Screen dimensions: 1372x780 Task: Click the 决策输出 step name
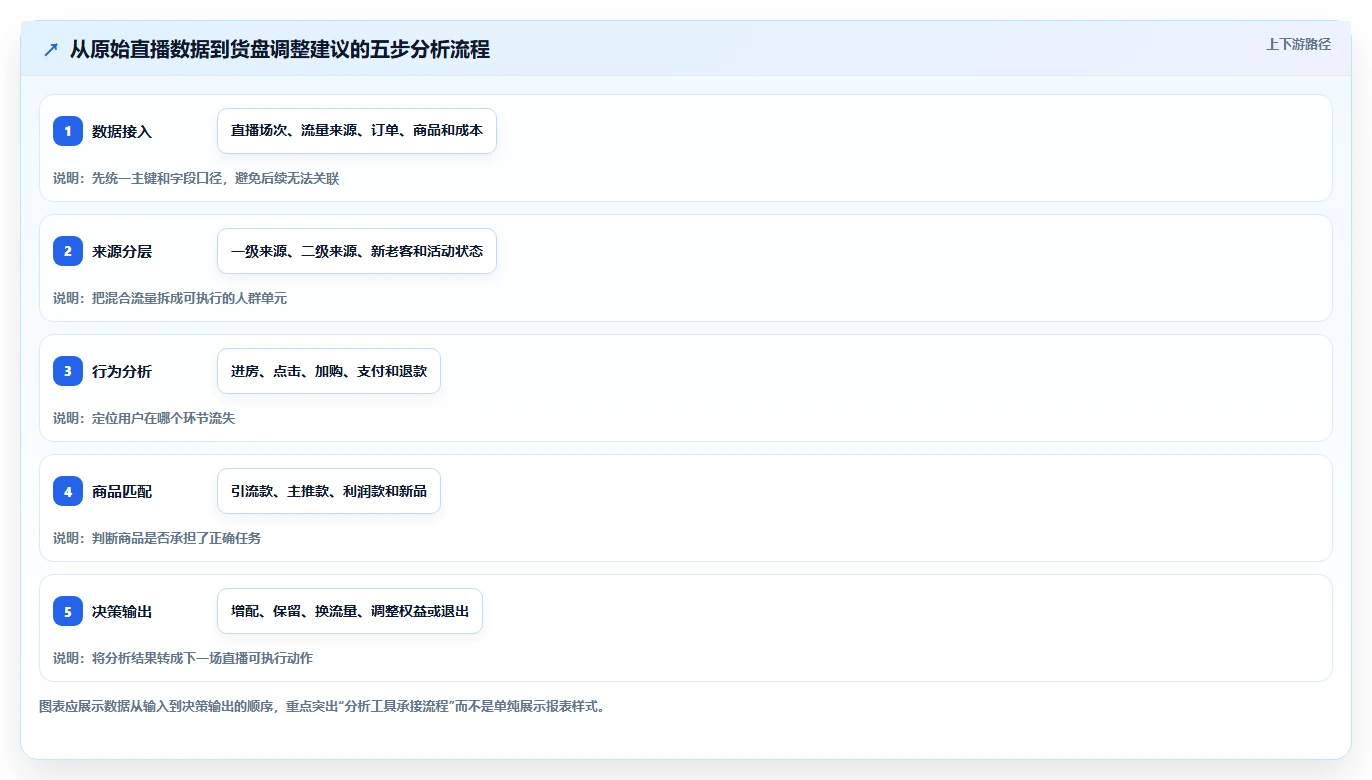(x=122, y=611)
